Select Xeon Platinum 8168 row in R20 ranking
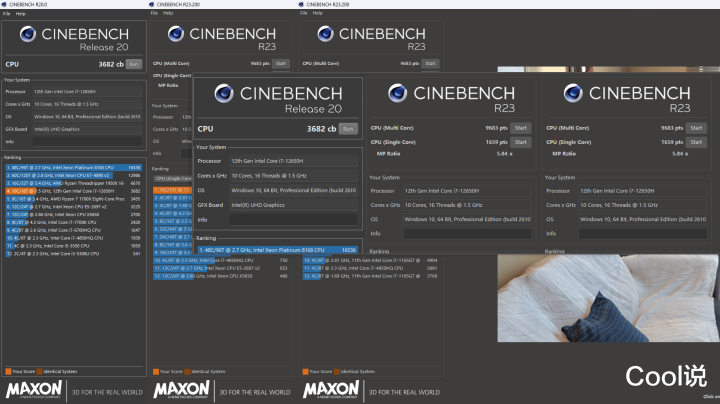The width and height of the screenshot is (720, 404). pos(73,168)
